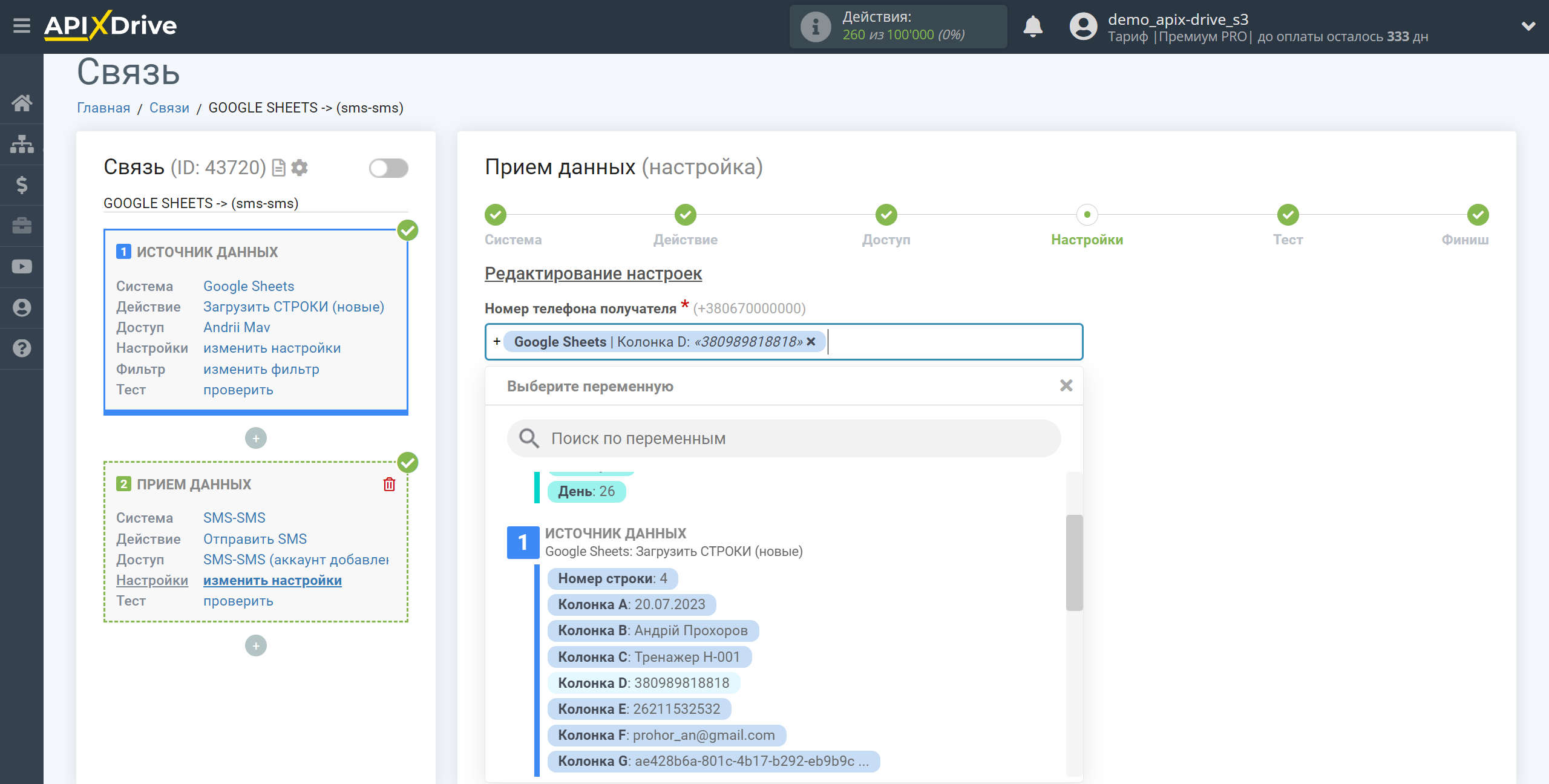Open SMS-SMS account access link
The width and height of the screenshot is (1549, 784).
pos(296,560)
